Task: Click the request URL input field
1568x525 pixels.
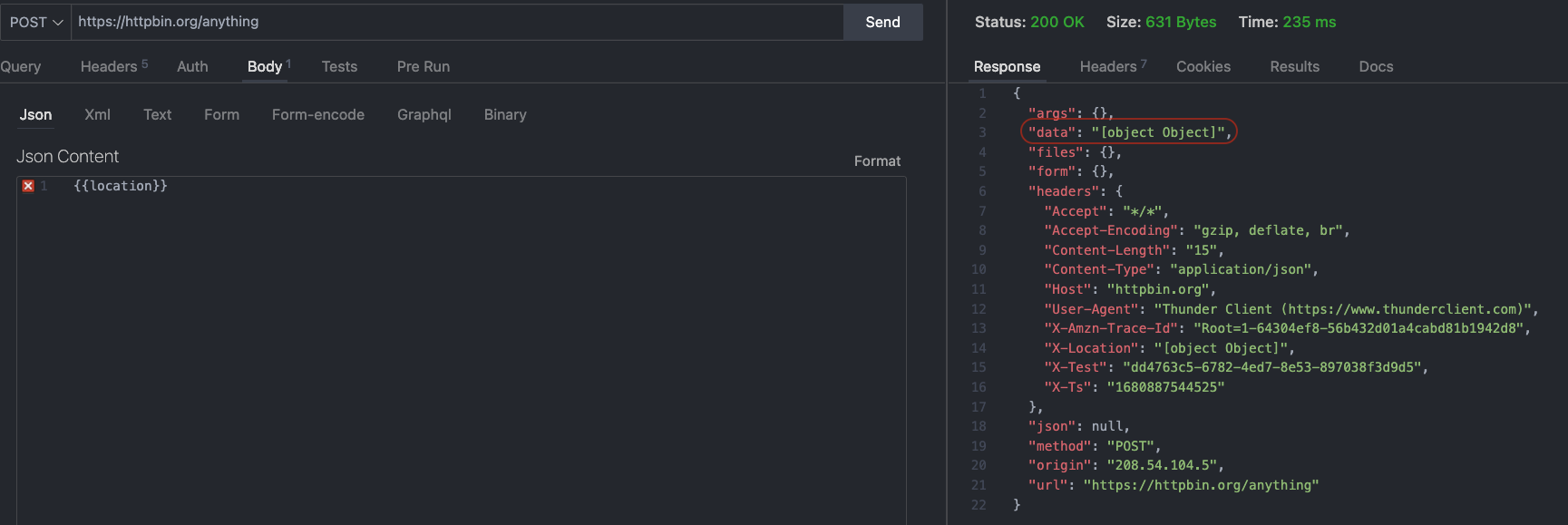Action: [x=457, y=22]
